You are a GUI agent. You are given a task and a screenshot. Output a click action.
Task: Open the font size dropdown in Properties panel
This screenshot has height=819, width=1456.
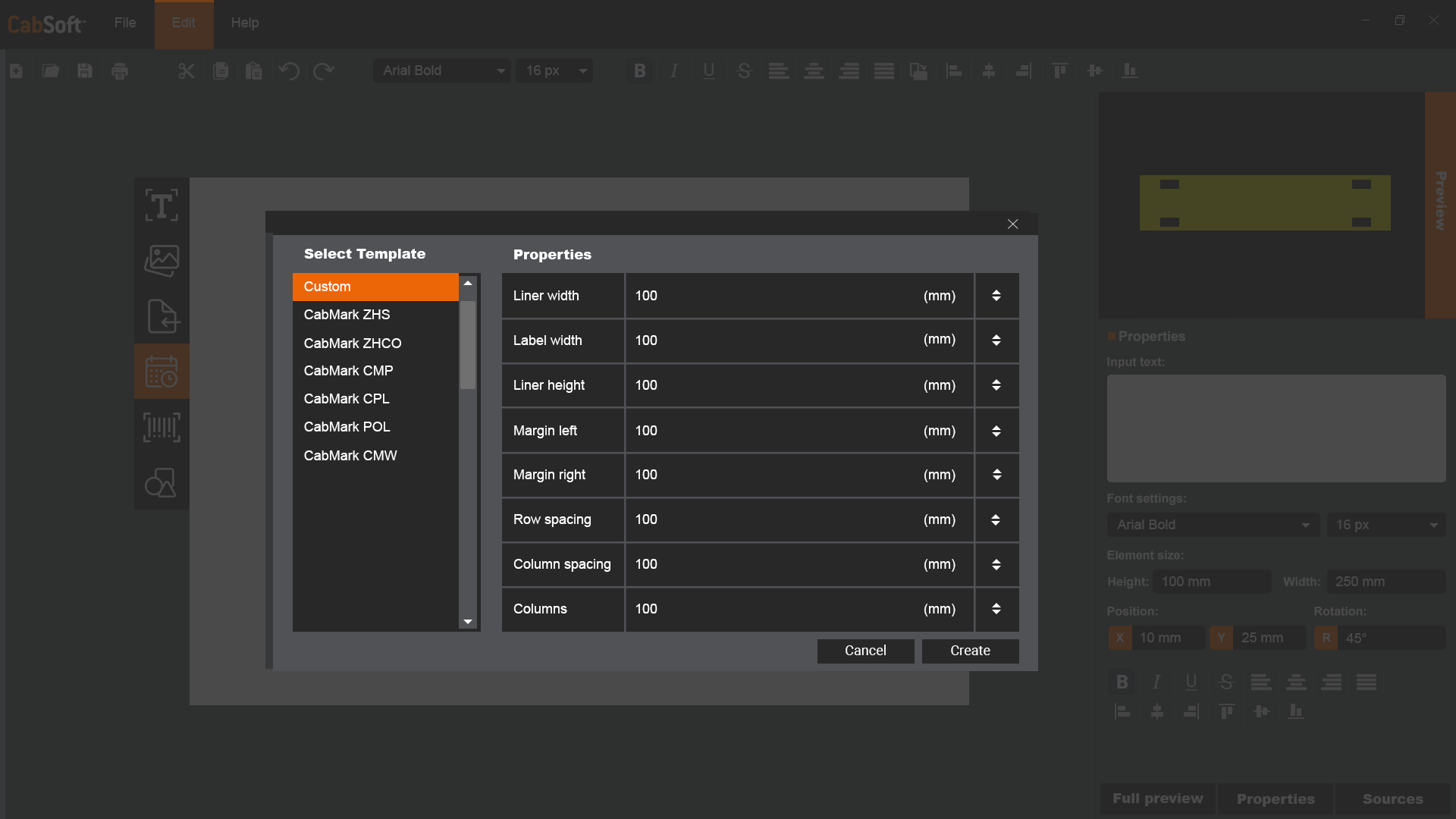click(x=1385, y=524)
